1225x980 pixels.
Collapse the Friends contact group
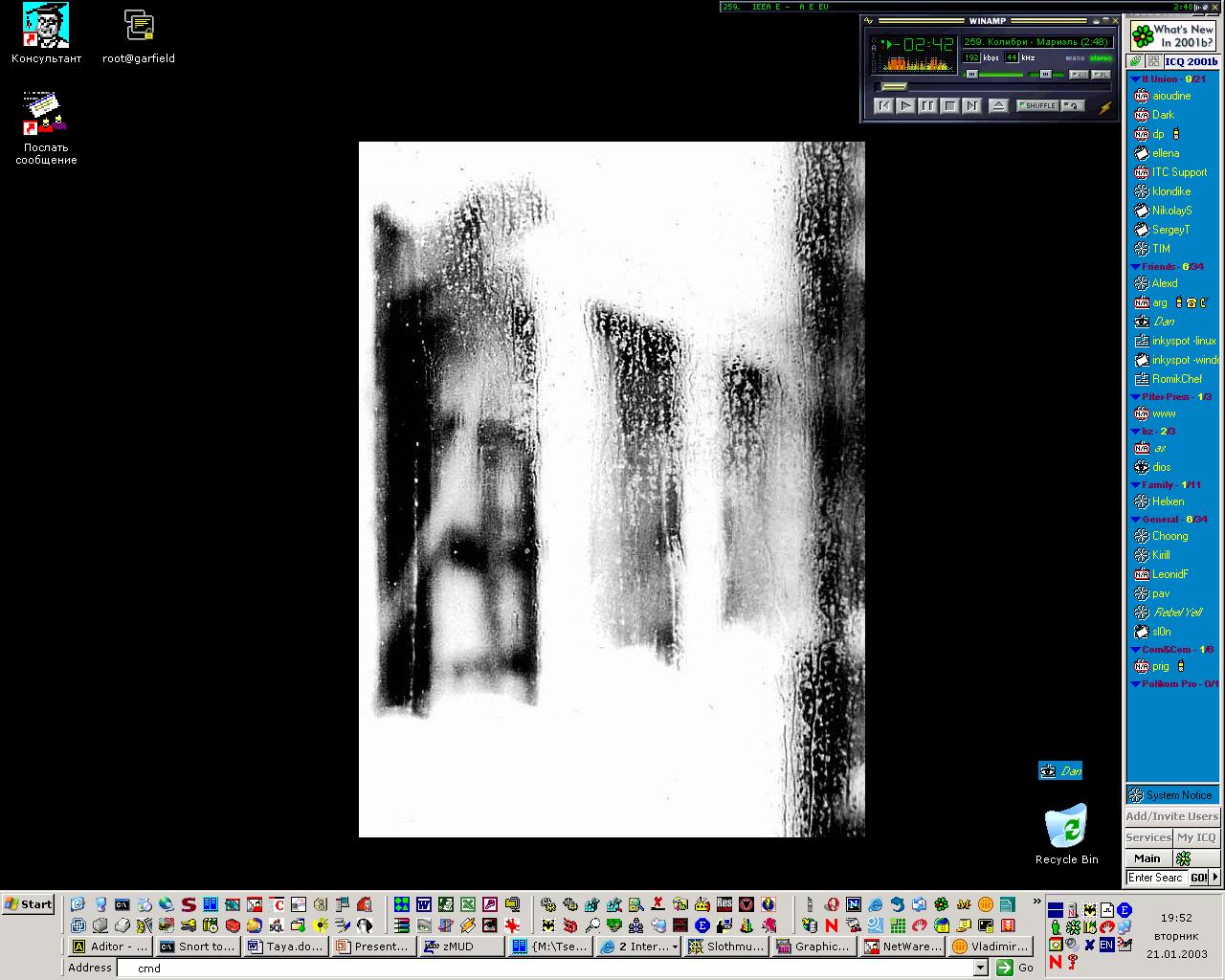[x=1136, y=267]
